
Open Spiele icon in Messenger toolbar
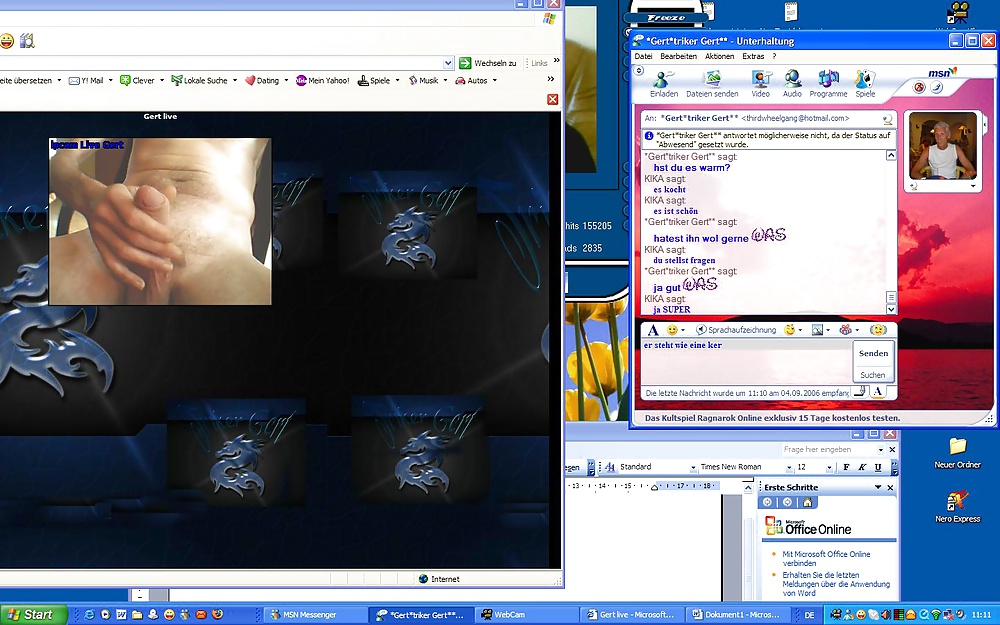point(865,80)
